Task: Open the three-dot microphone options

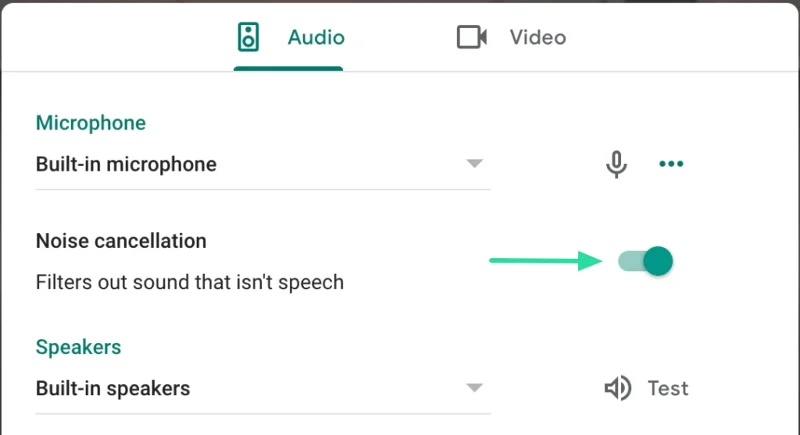Action: [x=671, y=164]
